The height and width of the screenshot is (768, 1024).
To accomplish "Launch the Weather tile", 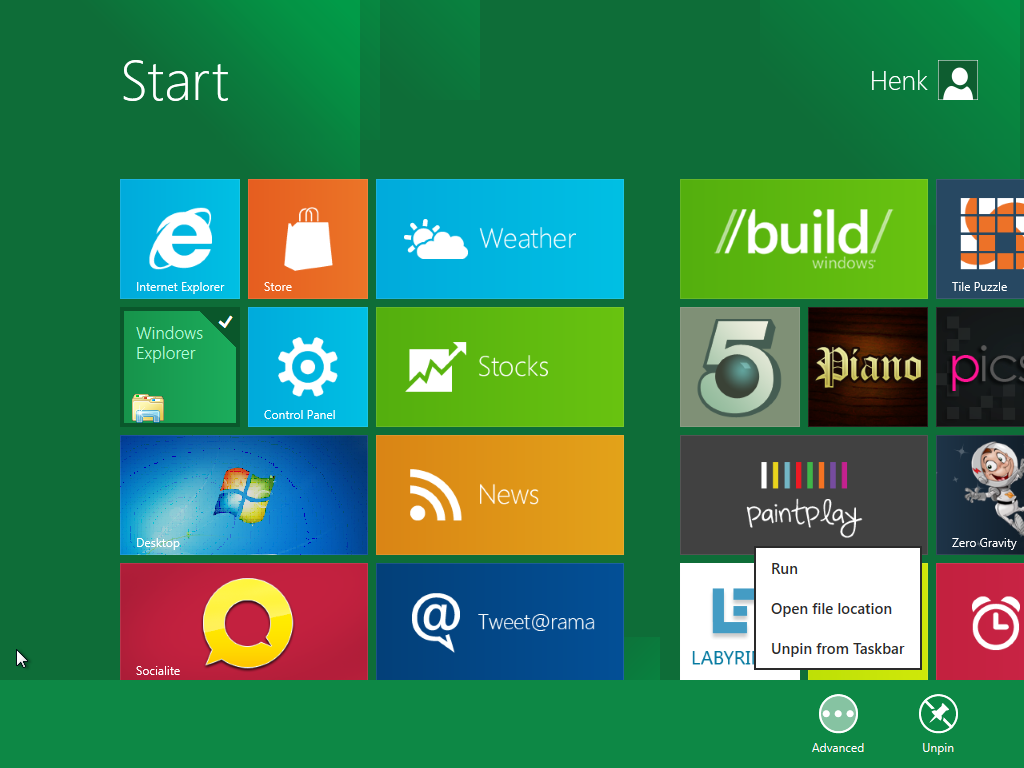I will coord(500,238).
